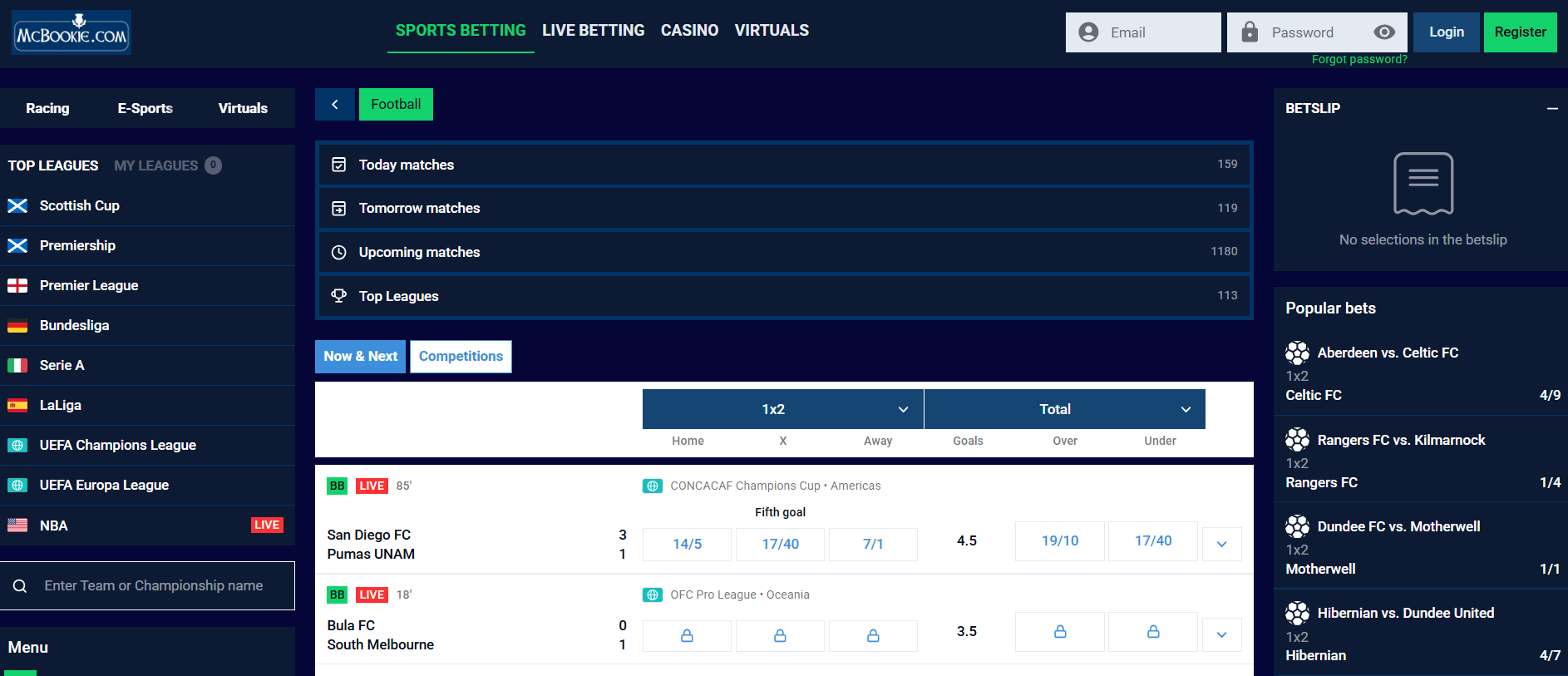Click the team or championship search field
Viewport: 1568px width, 676px height.
tap(148, 586)
